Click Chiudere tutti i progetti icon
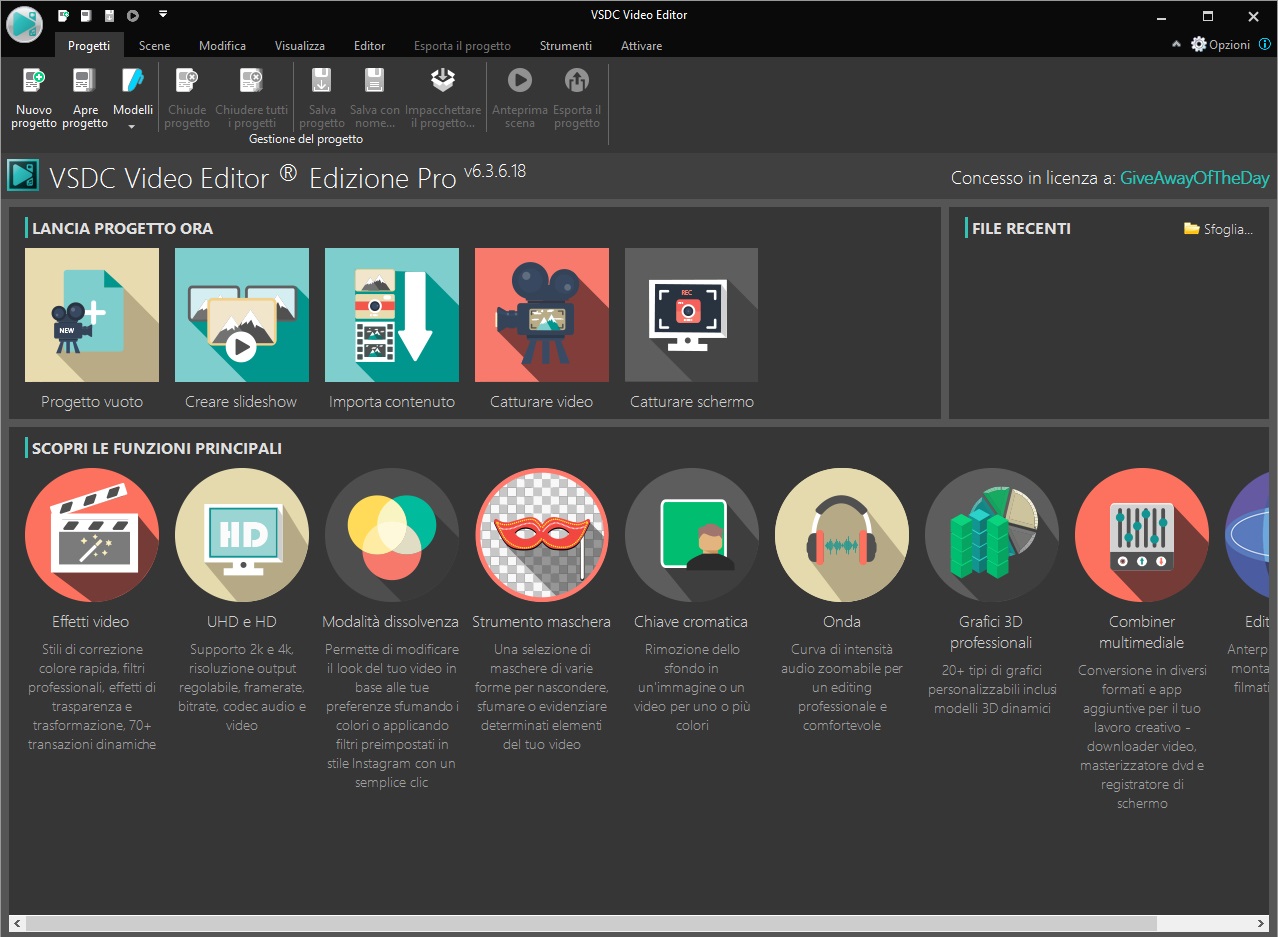Screen dimensions: 1278x937 click(x=251, y=81)
